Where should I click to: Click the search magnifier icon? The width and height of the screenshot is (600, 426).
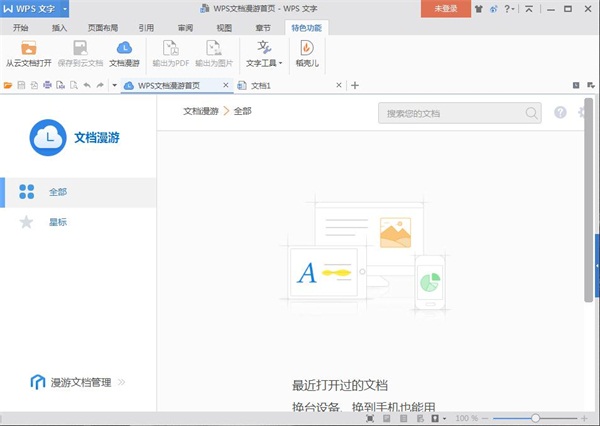pyautogui.click(x=531, y=113)
